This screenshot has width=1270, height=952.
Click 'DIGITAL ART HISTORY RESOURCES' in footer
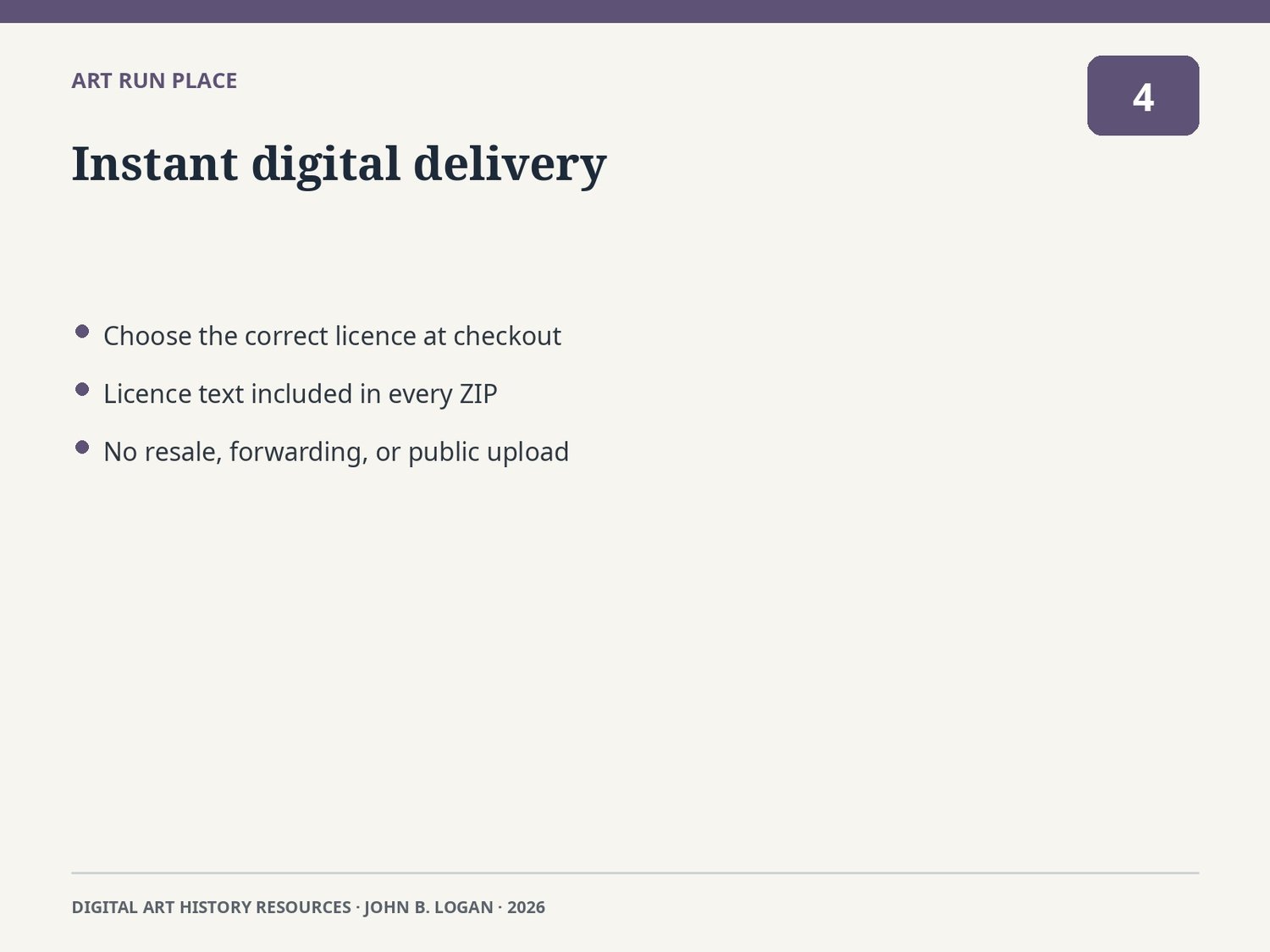211,907
